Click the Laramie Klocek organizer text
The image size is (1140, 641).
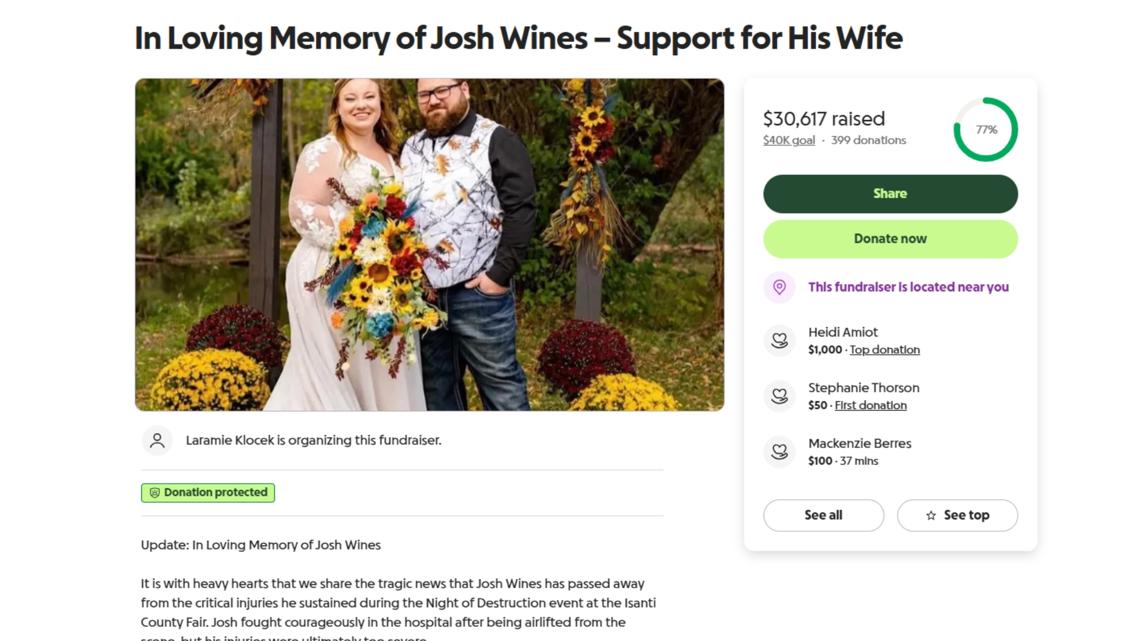[x=313, y=440]
